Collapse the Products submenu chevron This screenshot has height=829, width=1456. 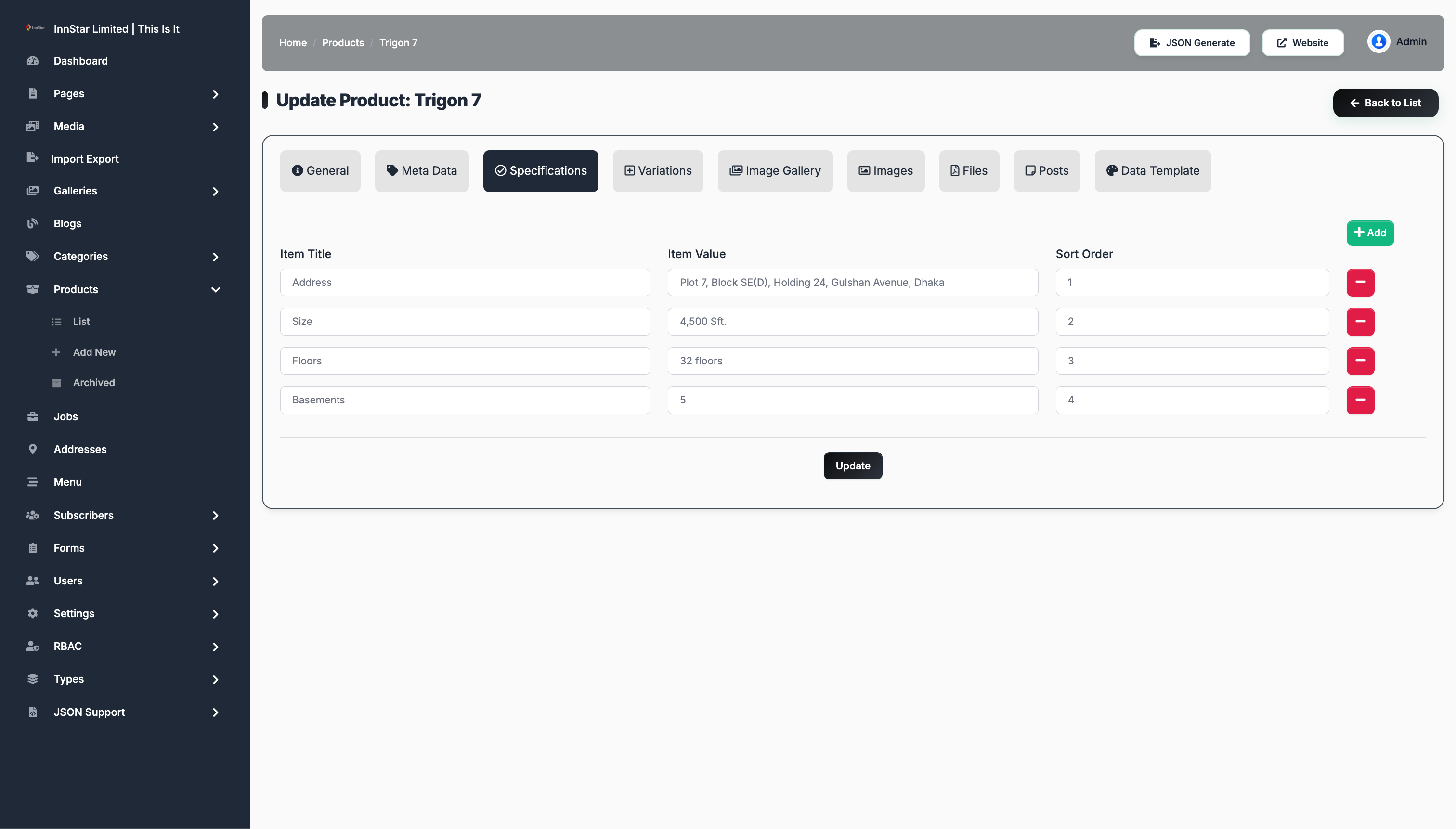point(215,290)
